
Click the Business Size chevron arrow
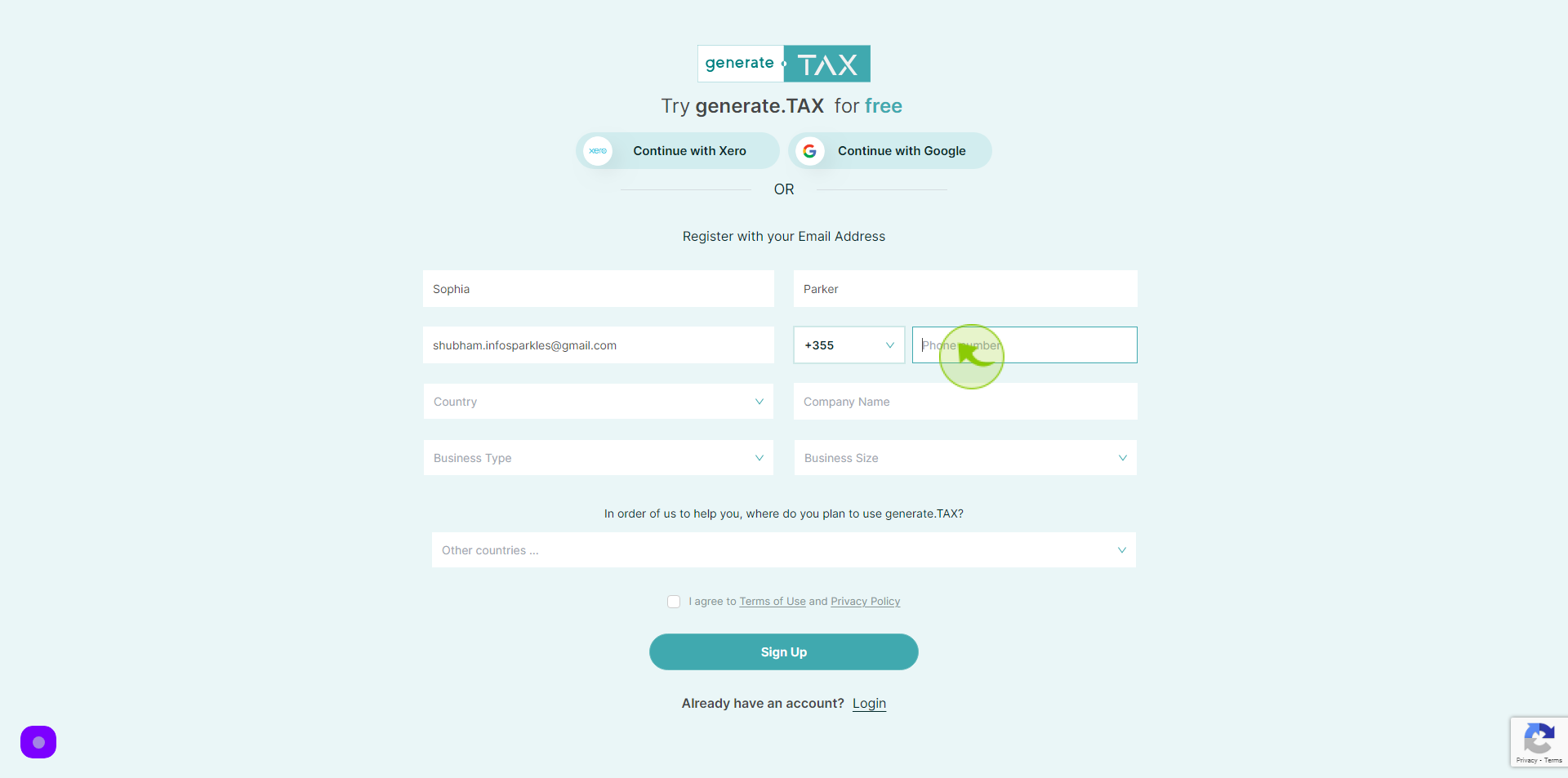(x=1122, y=458)
